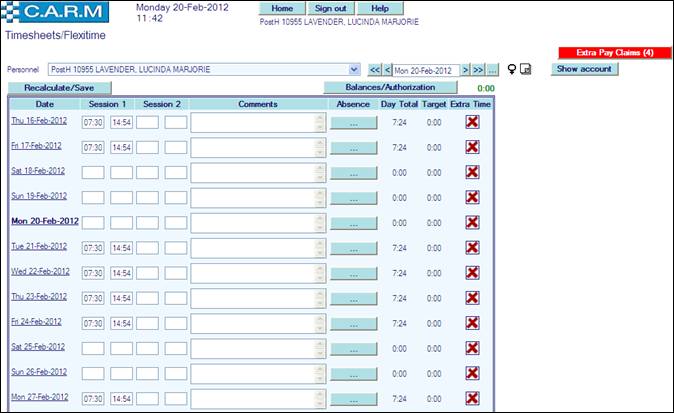
Task: Jump back with the double left arrow
Action: tap(374, 70)
